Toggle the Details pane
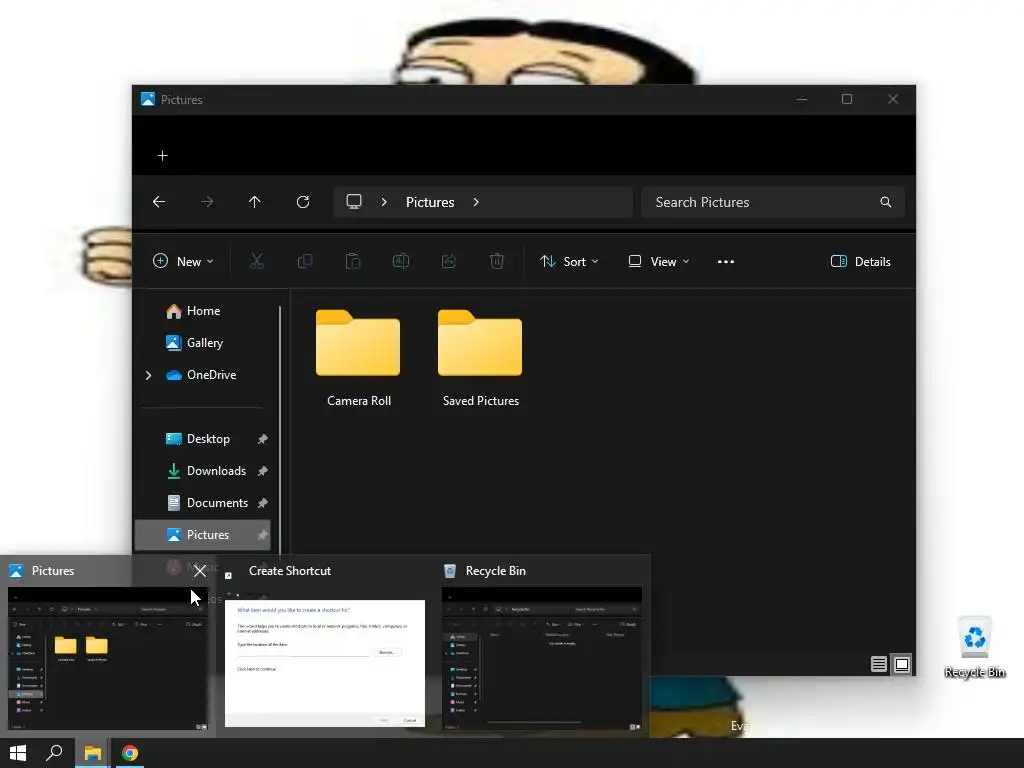The width and height of the screenshot is (1024, 768). pos(860,261)
